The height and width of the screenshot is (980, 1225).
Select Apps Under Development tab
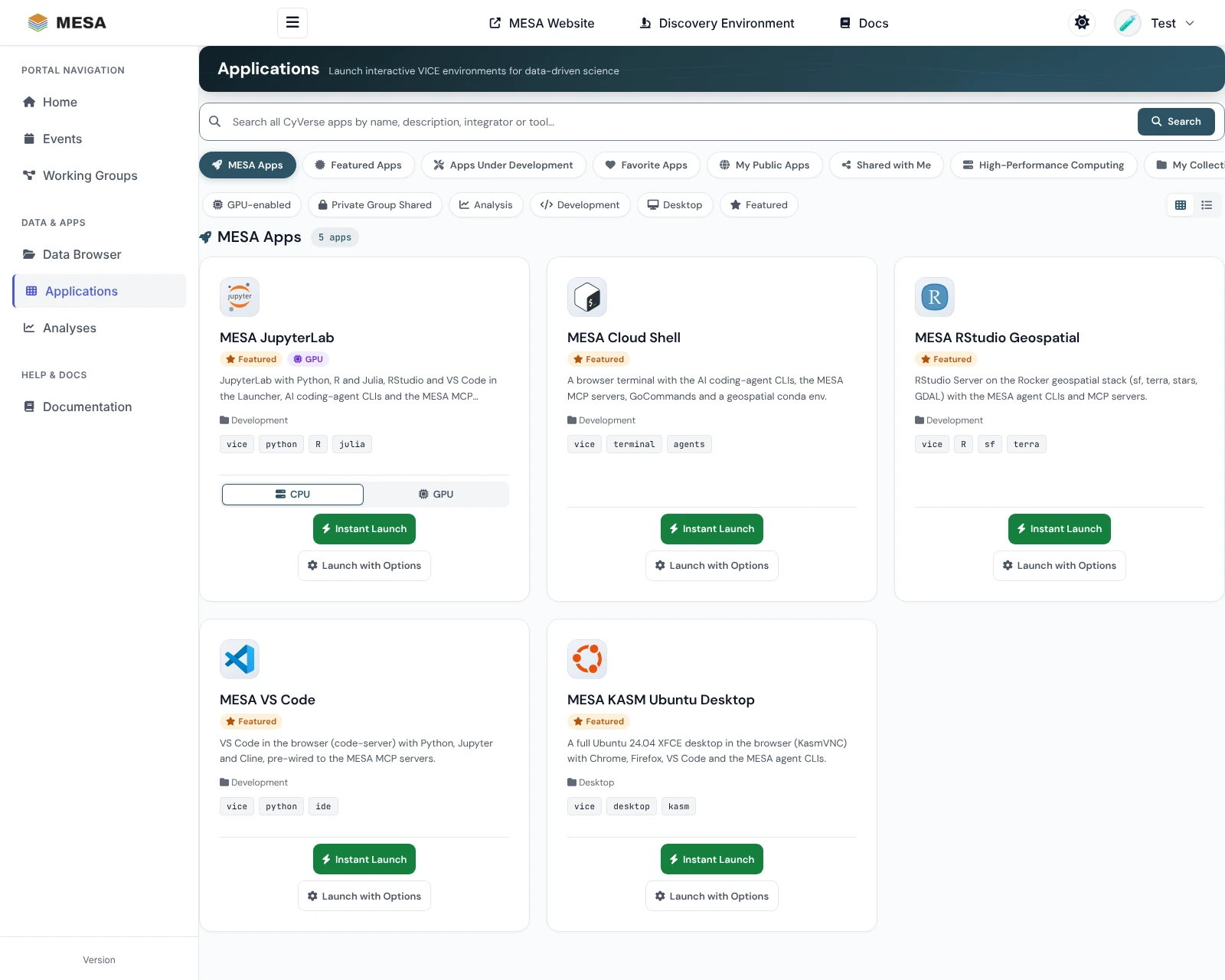(x=503, y=165)
